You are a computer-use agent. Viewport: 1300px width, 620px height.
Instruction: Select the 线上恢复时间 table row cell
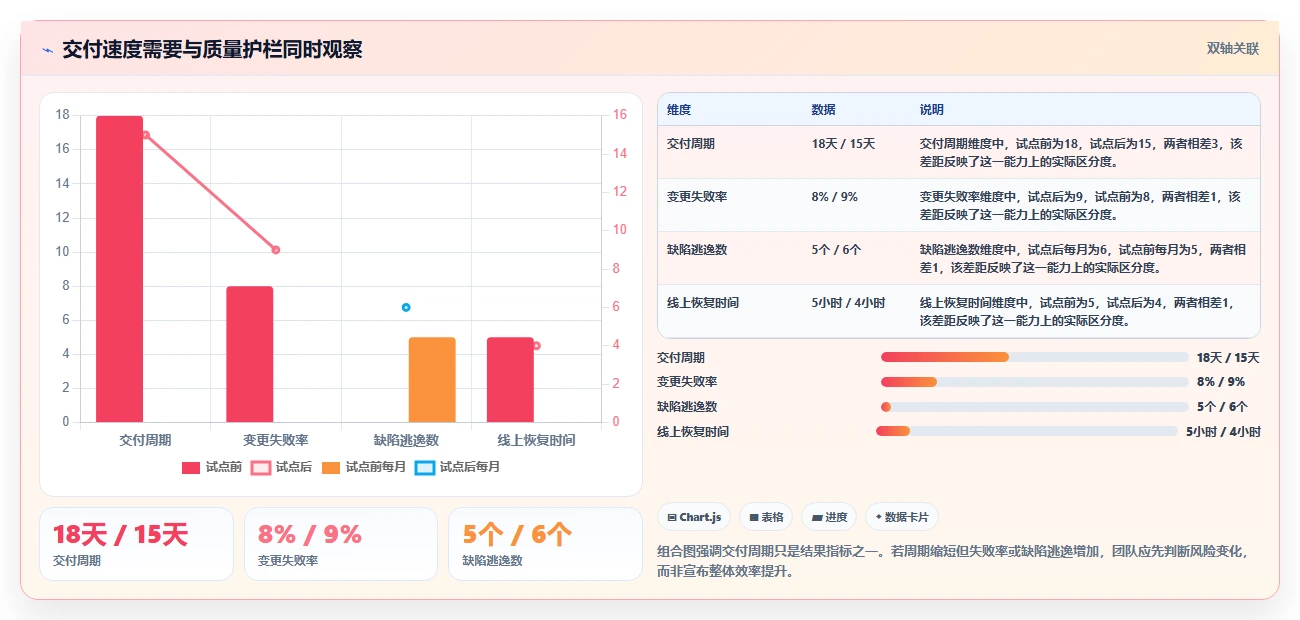coord(730,311)
